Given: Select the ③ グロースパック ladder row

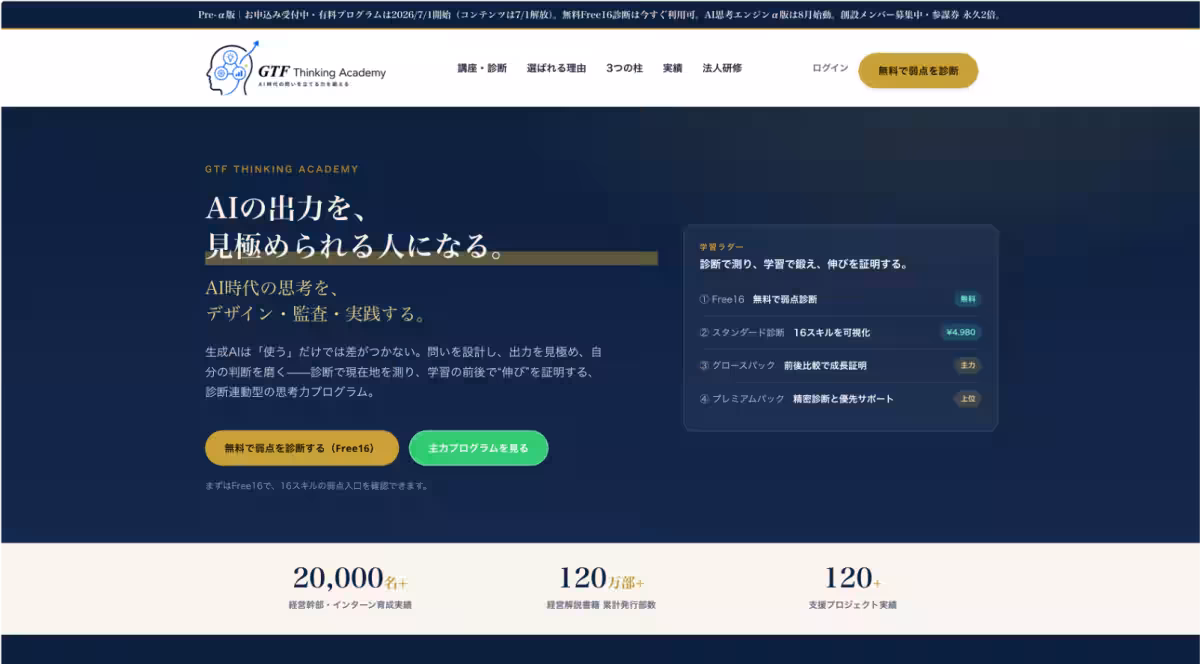Looking at the screenshot, I should point(840,365).
